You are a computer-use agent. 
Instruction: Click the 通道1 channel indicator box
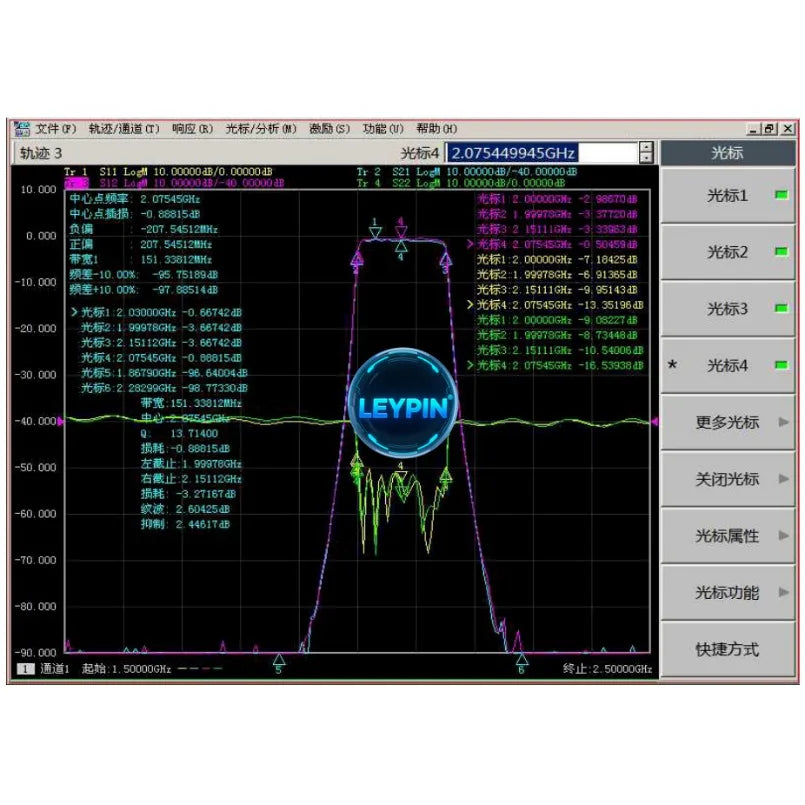click(25, 668)
